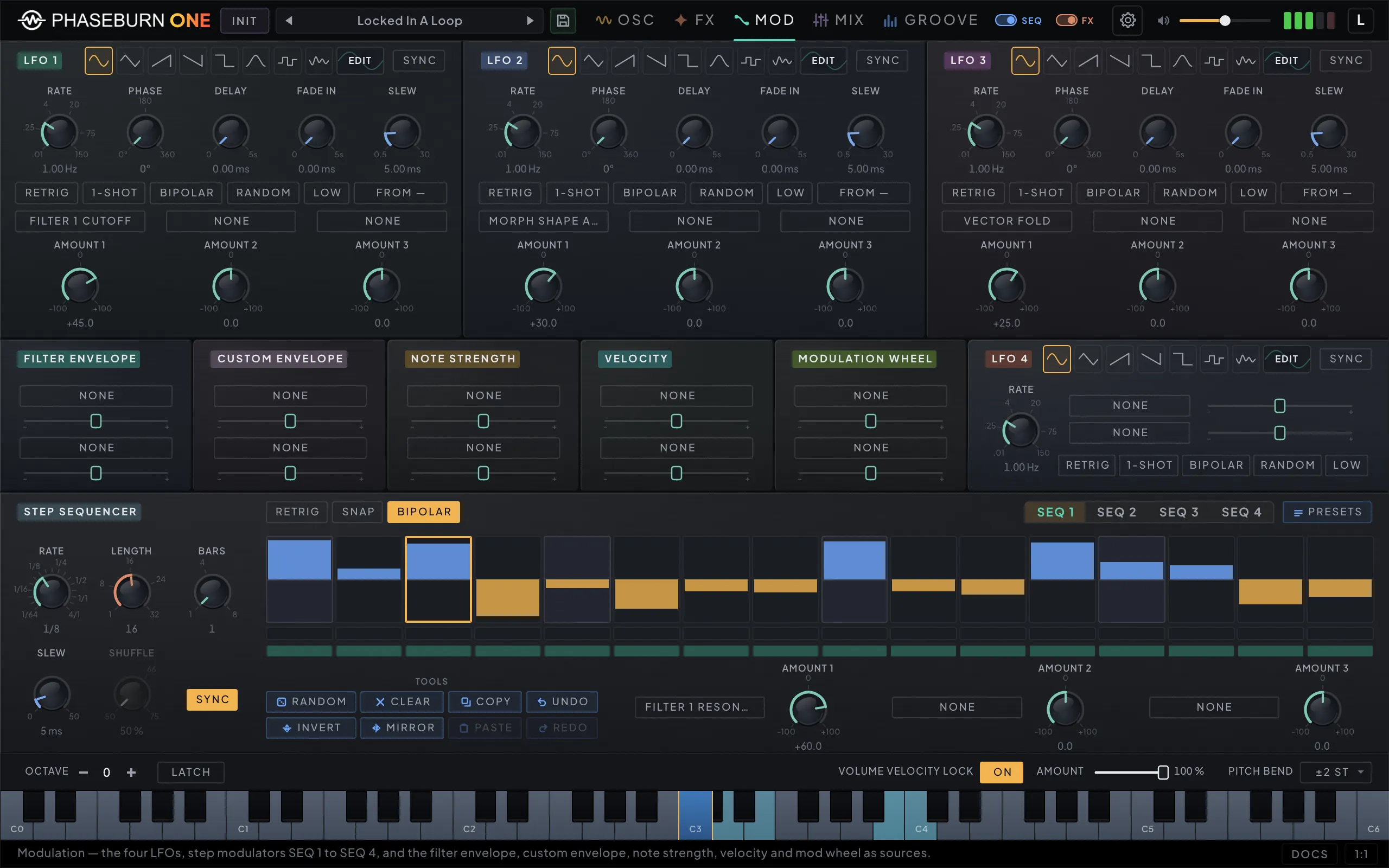The width and height of the screenshot is (1389, 868).
Task: Select LFO 1 sine waveform shape
Action: pos(98,60)
